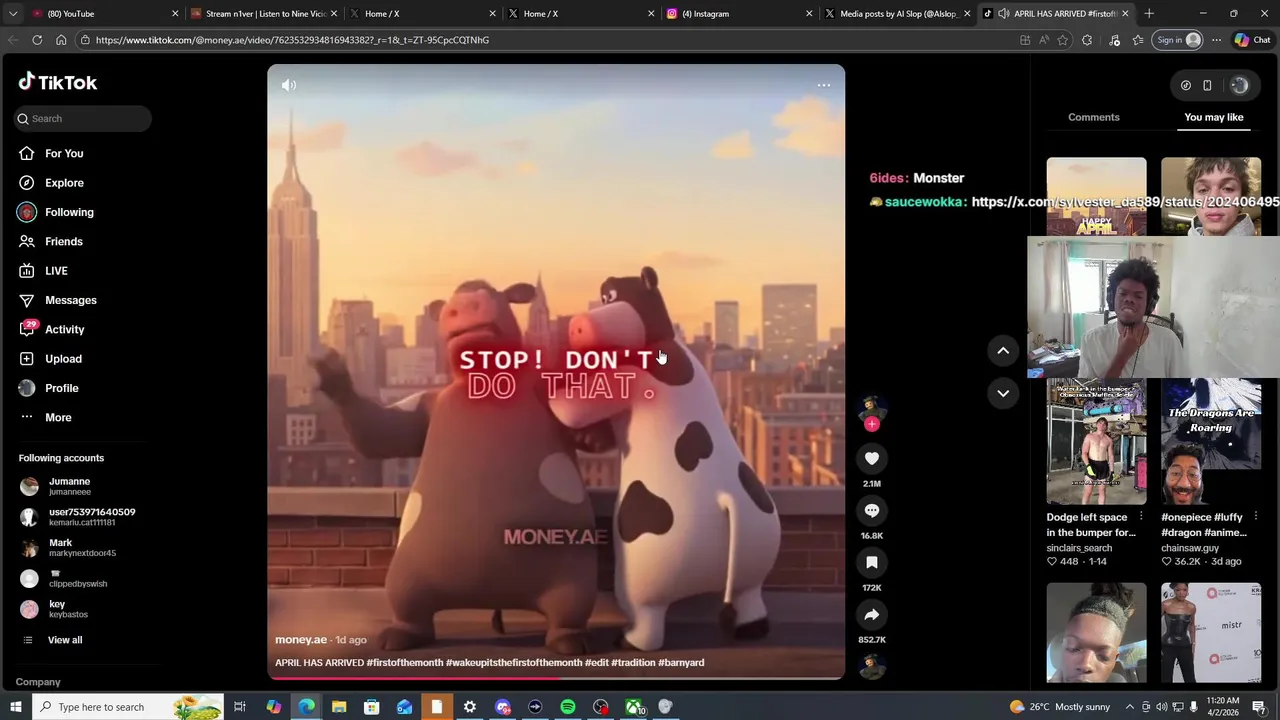Expand following accounts with View all
The height and width of the screenshot is (720, 1280).
(65, 640)
